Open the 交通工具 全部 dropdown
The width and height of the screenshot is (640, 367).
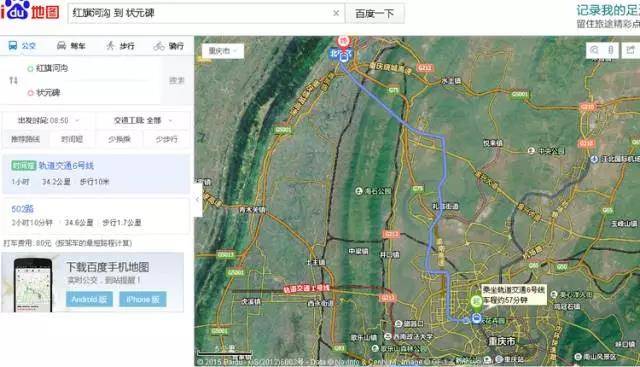coord(143,120)
